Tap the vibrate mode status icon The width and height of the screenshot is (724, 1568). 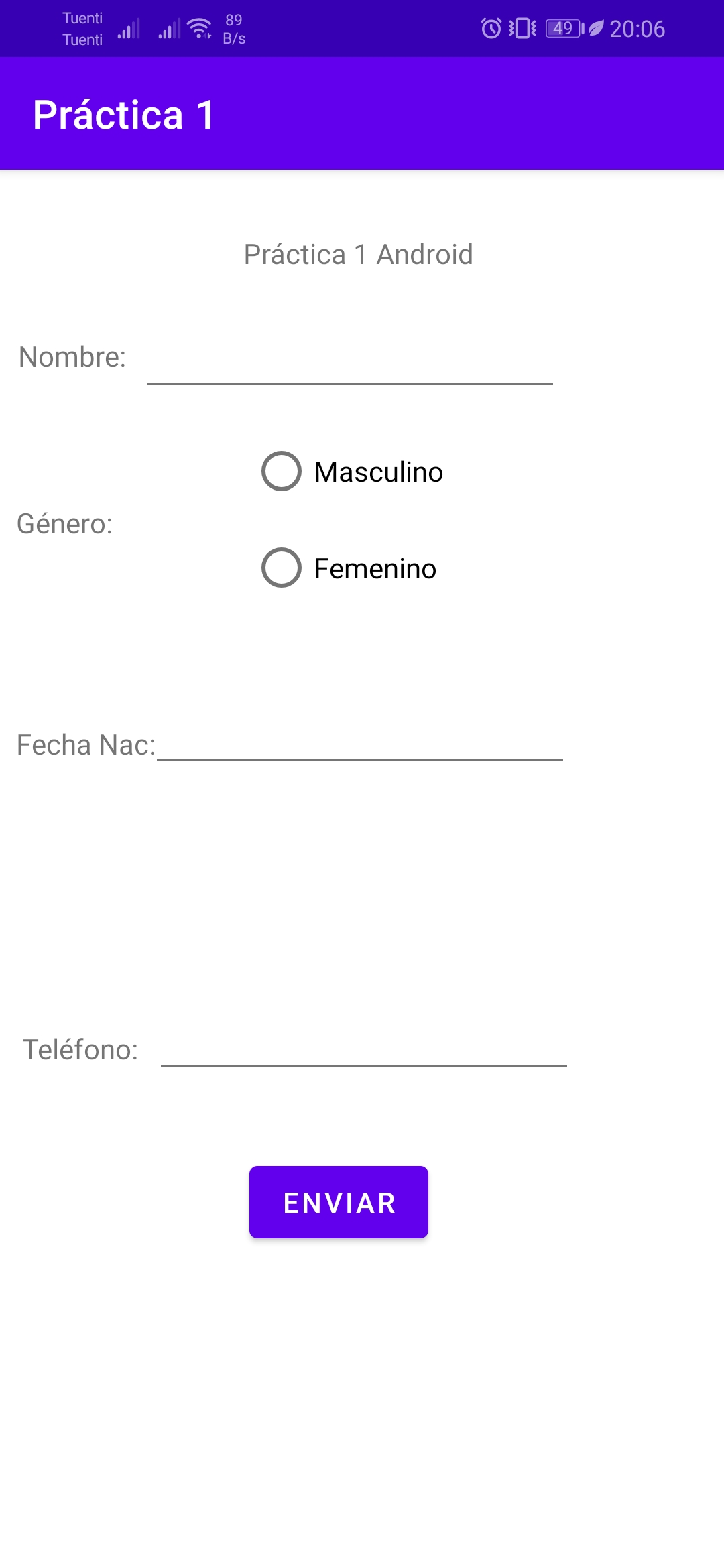pos(522,28)
